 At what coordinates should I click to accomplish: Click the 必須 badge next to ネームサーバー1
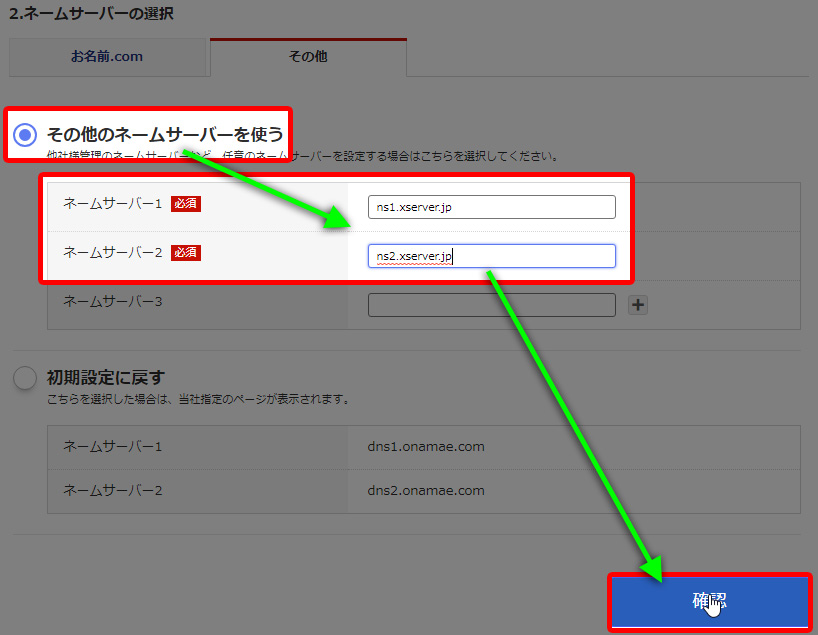(186, 203)
